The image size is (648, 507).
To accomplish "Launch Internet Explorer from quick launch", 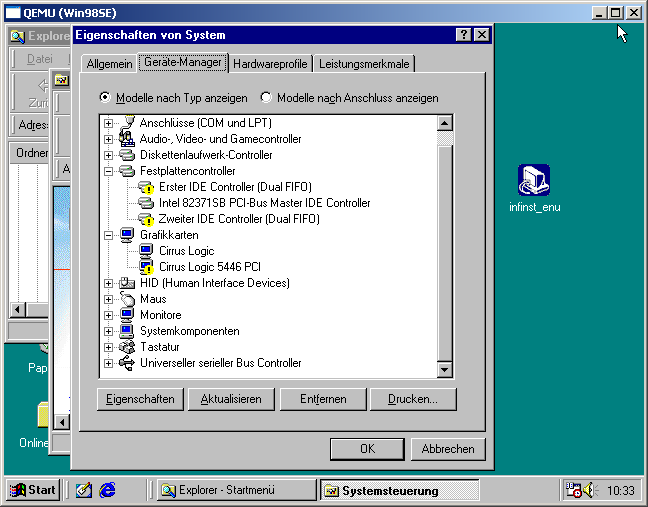I will (107, 490).
